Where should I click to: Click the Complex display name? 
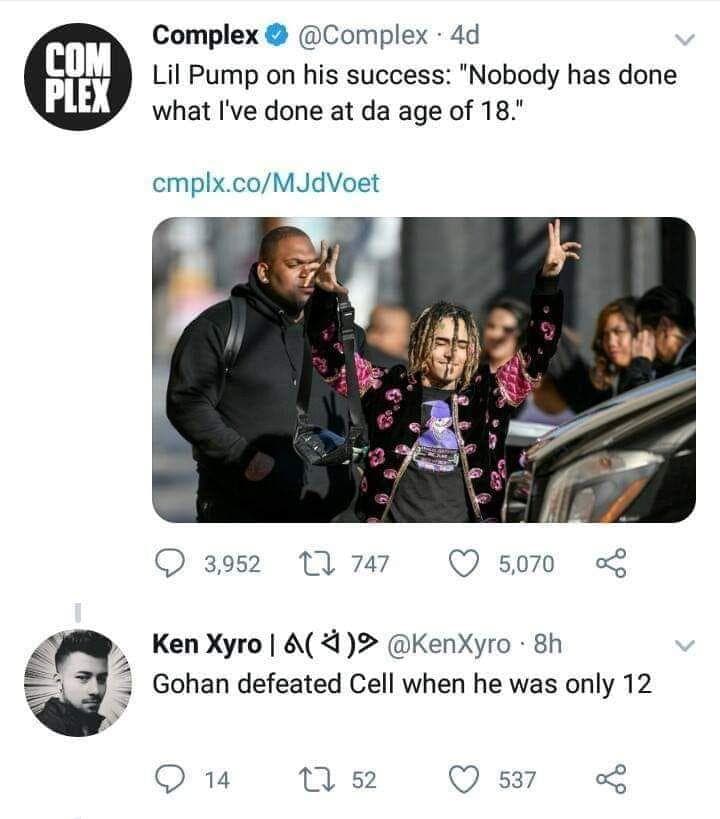point(203,36)
